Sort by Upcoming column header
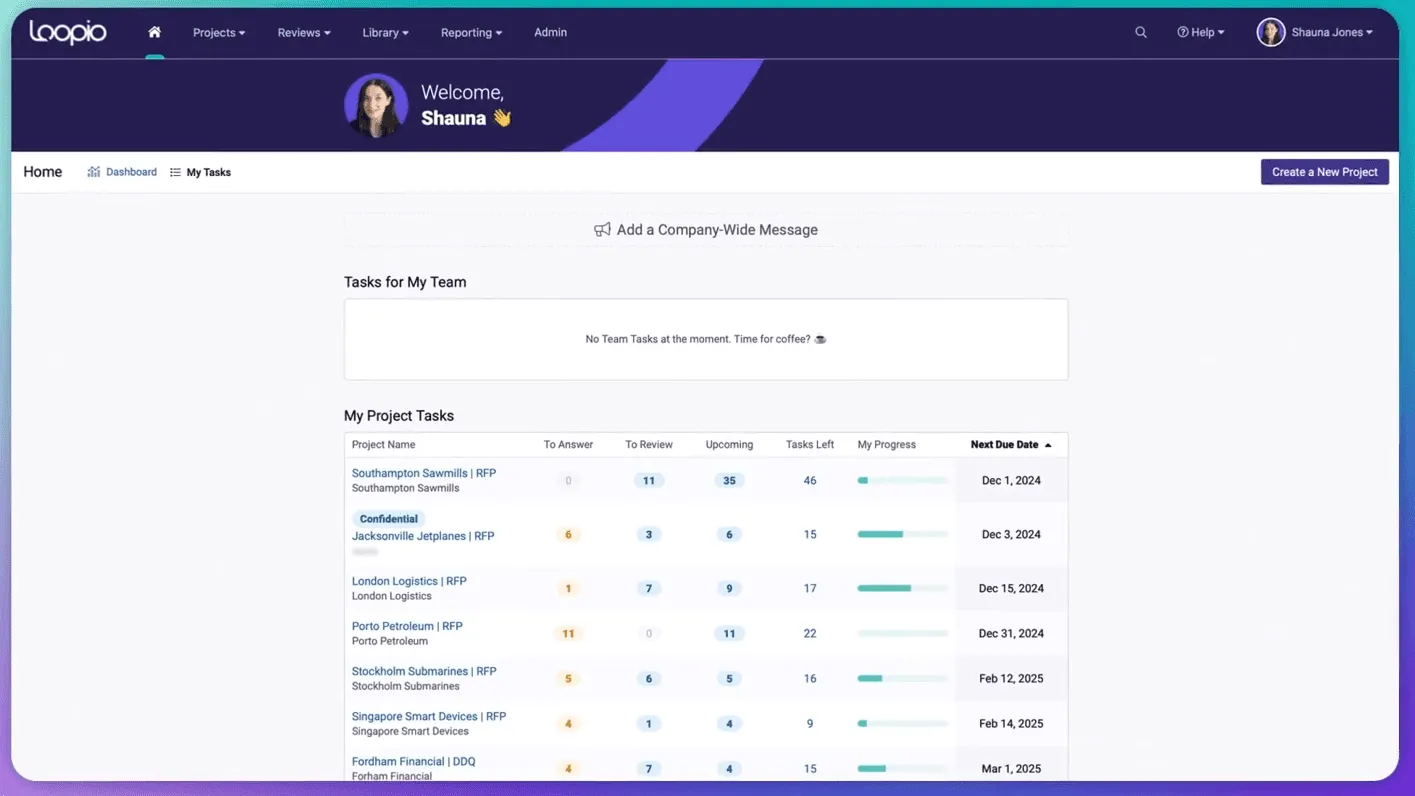This screenshot has width=1415, height=796. point(729,445)
